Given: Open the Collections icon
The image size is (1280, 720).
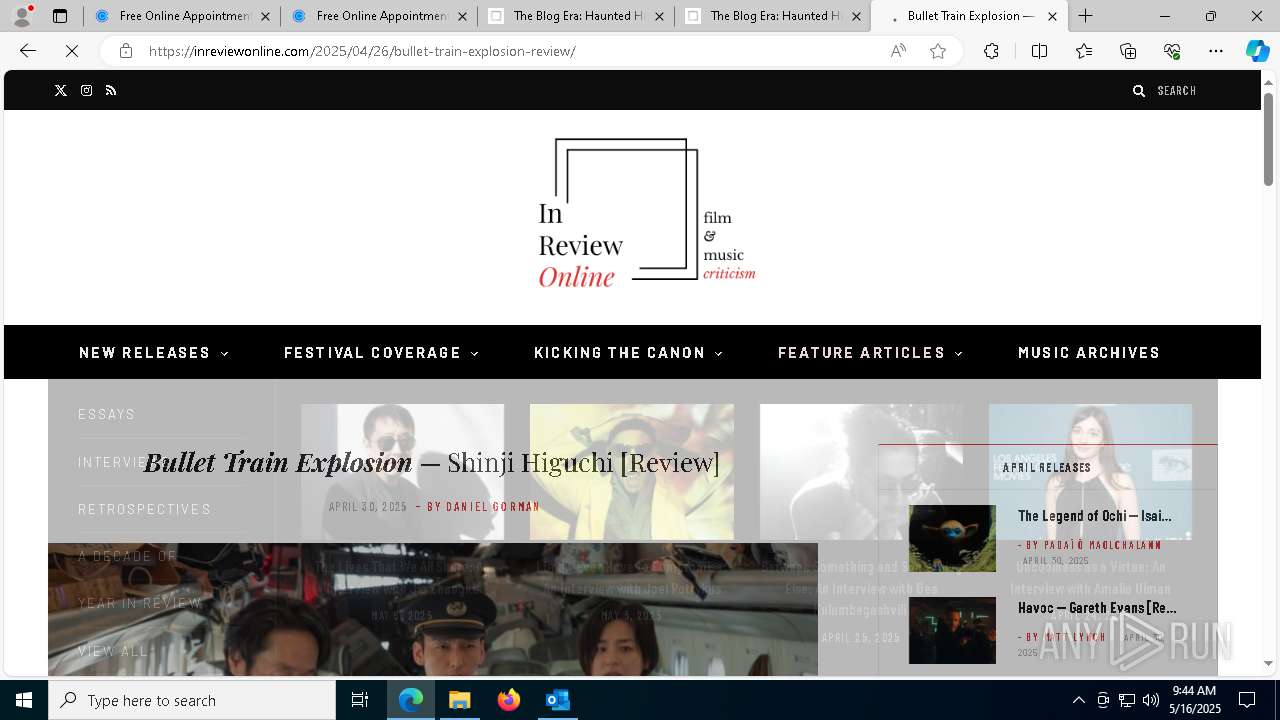Looking at the screenshot, I should pyautogui.click(x=1128, y=51).
